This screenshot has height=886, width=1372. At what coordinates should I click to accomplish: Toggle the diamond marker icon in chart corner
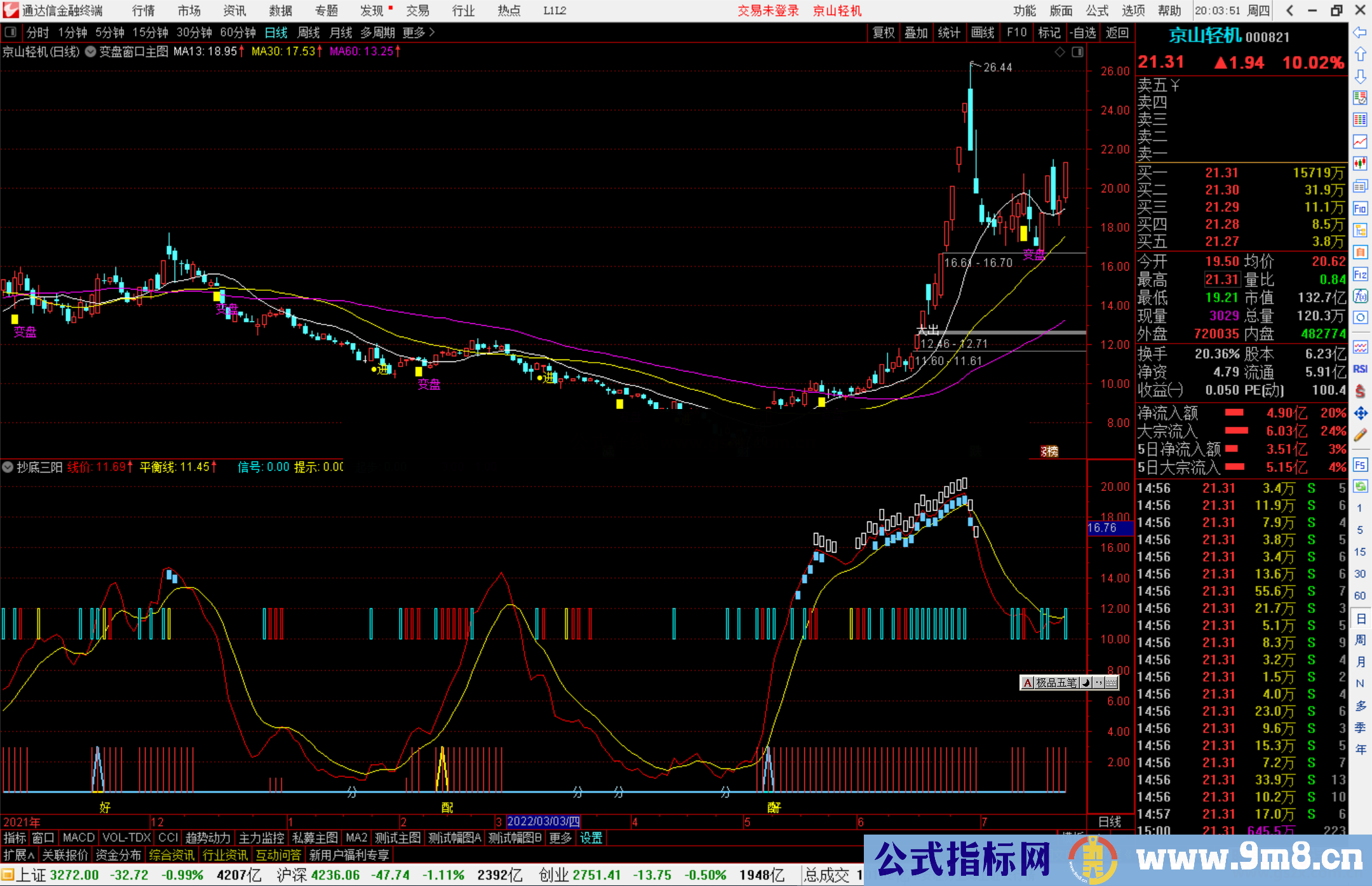(x=1059, y=52)
